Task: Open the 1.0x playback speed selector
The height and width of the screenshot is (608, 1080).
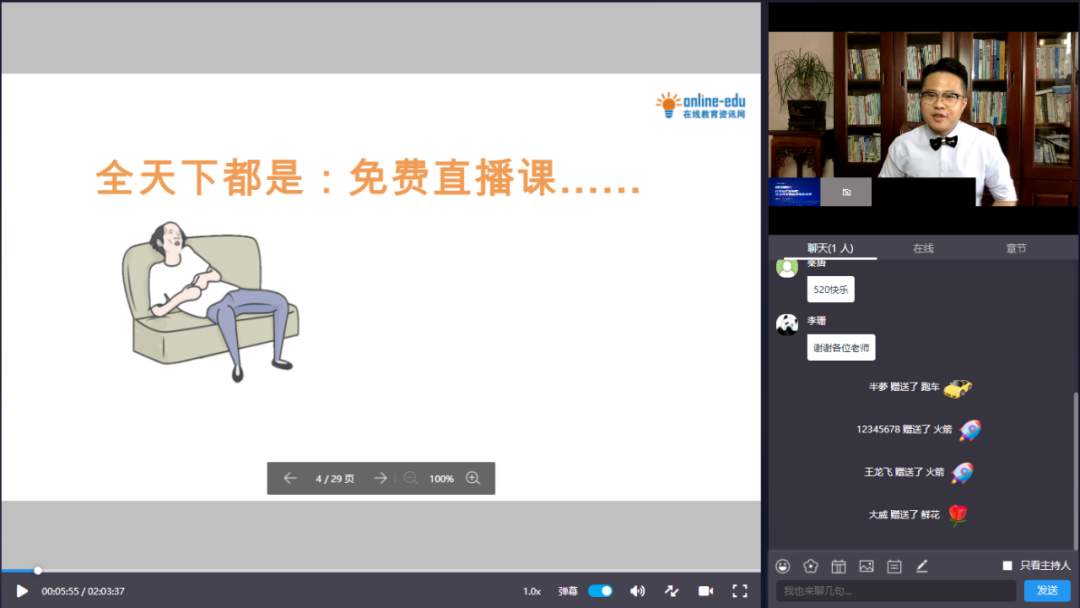Action: pos(532,591)
